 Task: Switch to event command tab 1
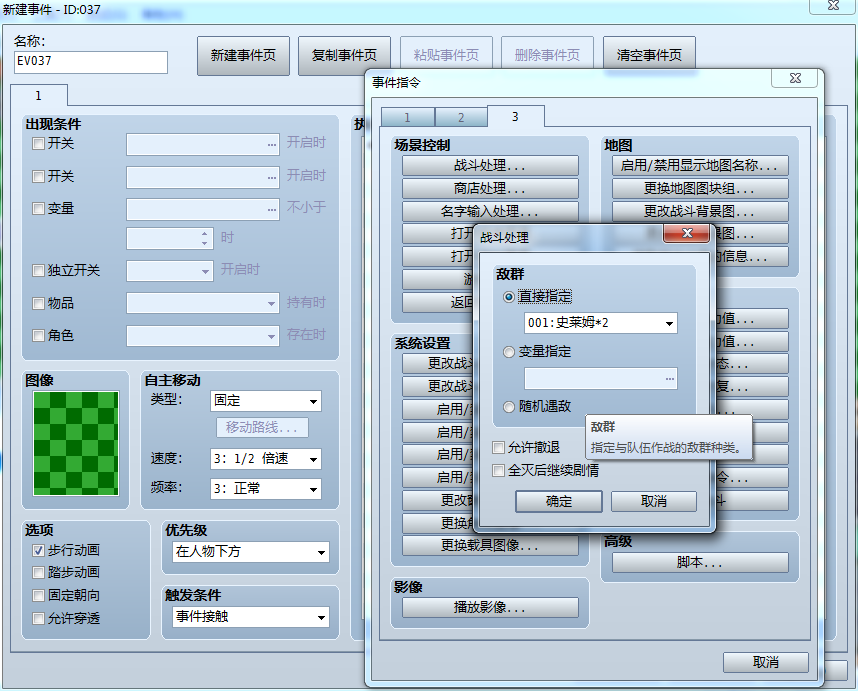point(407,118)
